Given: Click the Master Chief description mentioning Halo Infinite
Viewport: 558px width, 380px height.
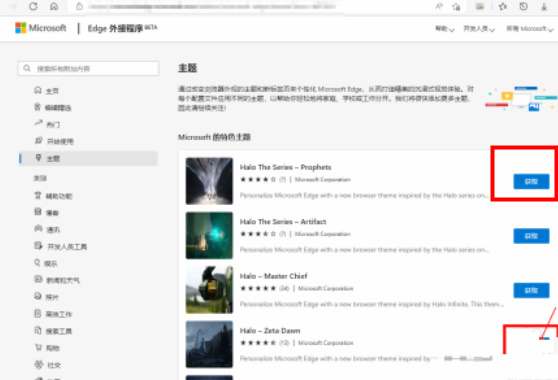Looking at the screenshot, I should tap(372, 304).
